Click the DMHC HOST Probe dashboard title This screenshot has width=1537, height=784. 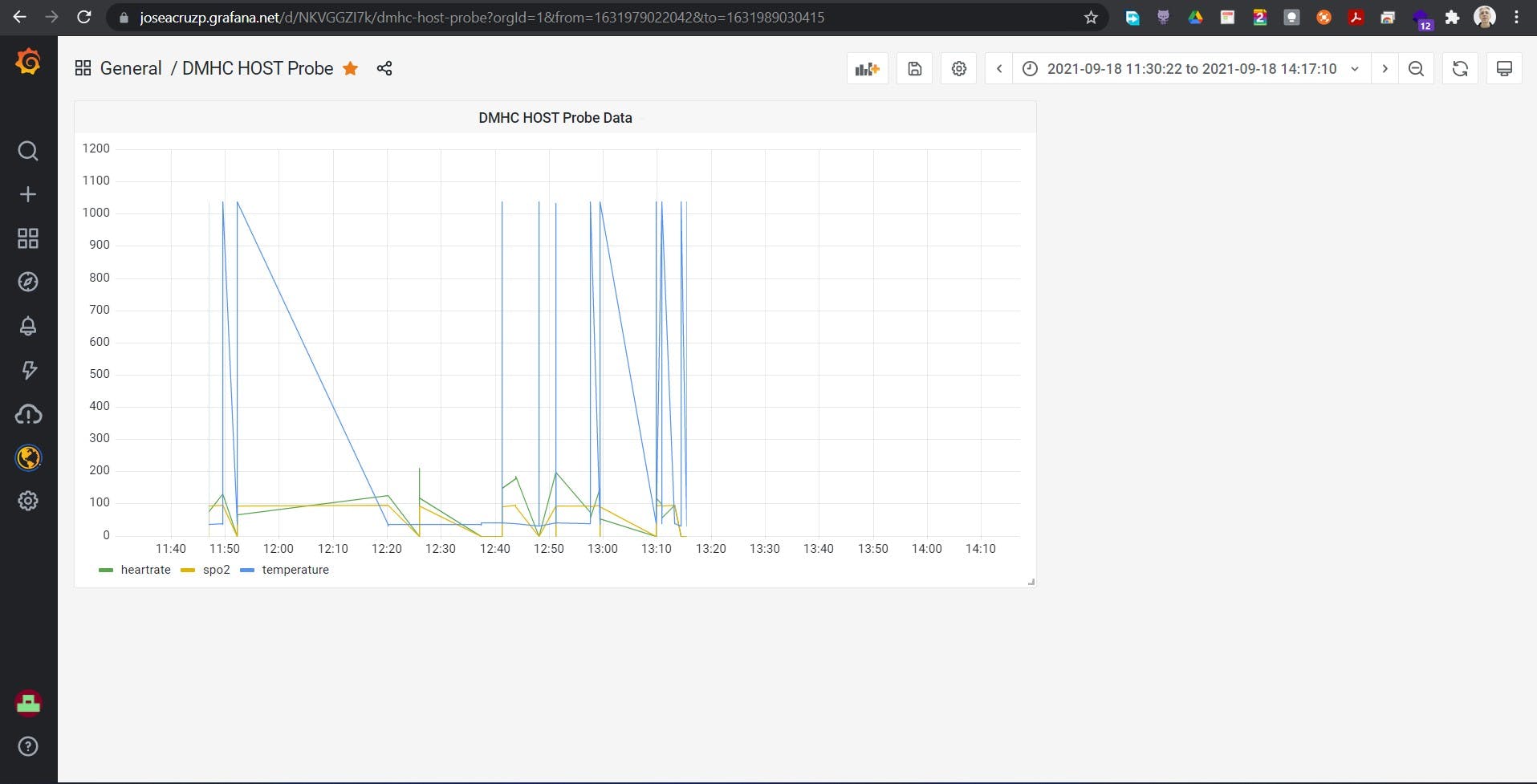pos(258,68)
